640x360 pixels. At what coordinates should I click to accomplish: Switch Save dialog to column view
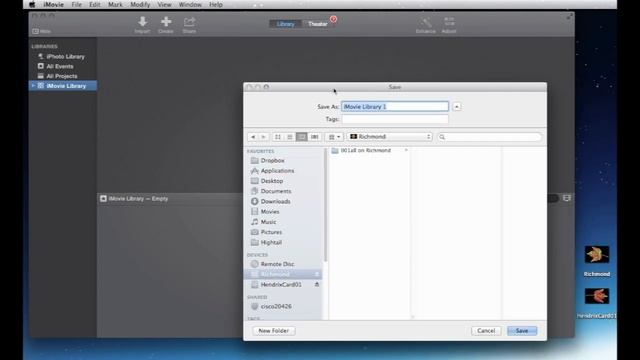tap(302, 137)
